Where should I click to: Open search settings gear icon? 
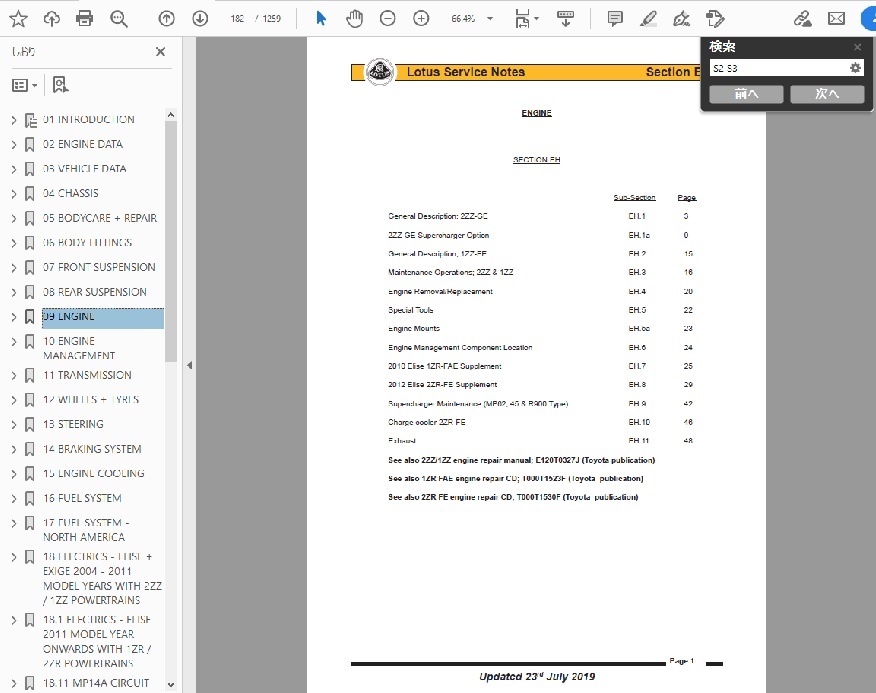pos(855,68)
